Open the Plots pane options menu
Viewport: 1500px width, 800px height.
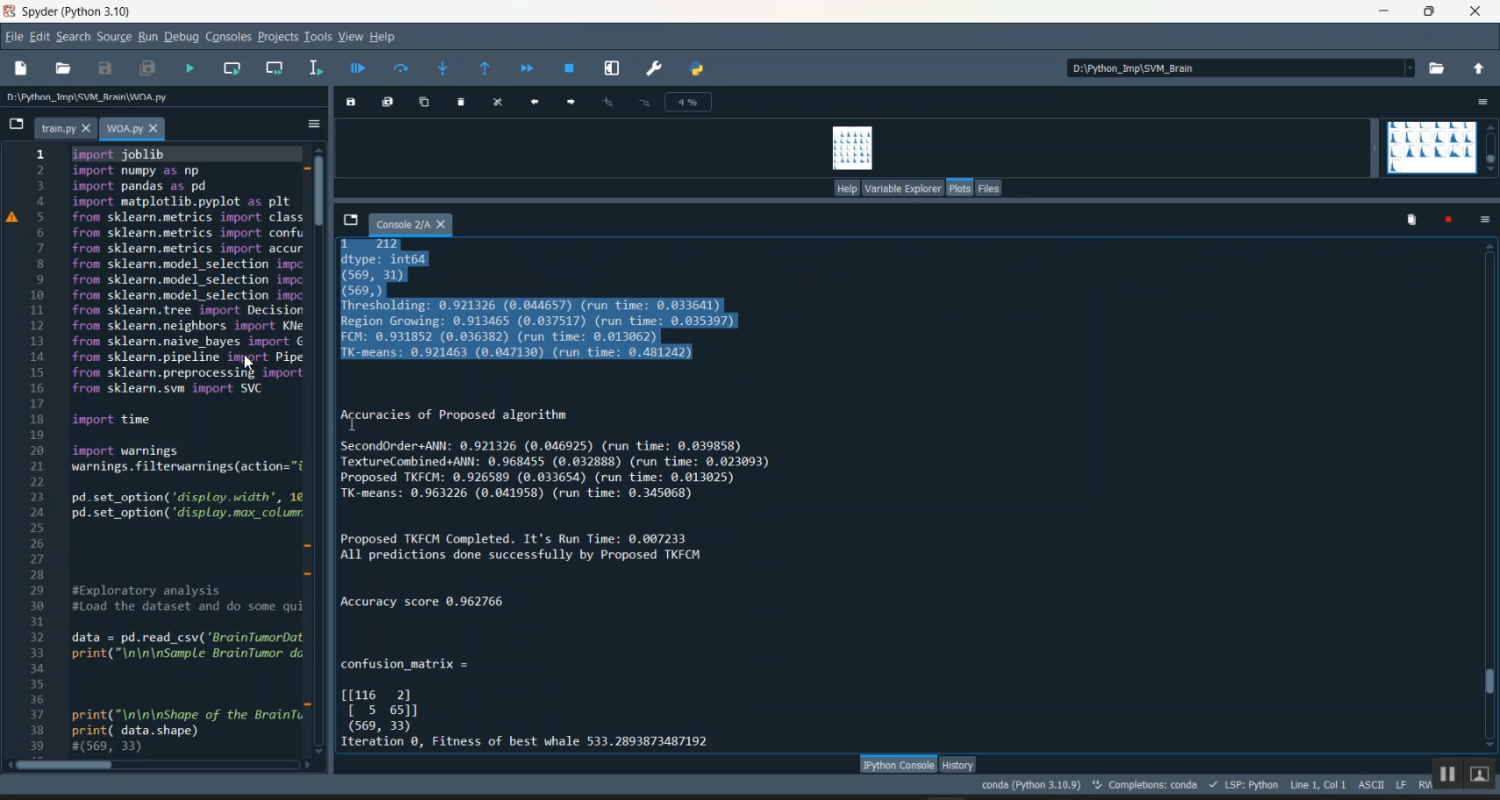pos(1483,102)
